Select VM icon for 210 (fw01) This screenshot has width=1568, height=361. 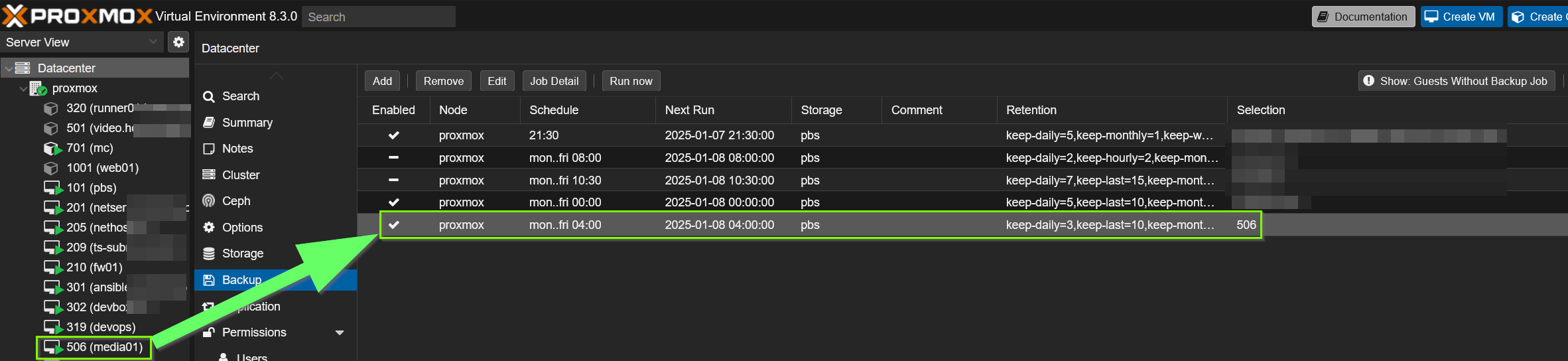tap(53, 267)
